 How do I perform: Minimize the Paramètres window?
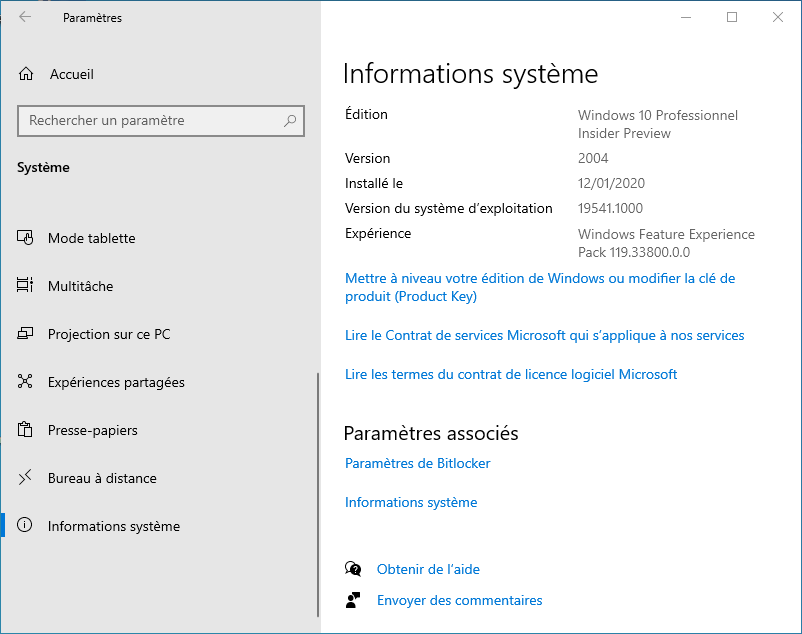(686, 17)
